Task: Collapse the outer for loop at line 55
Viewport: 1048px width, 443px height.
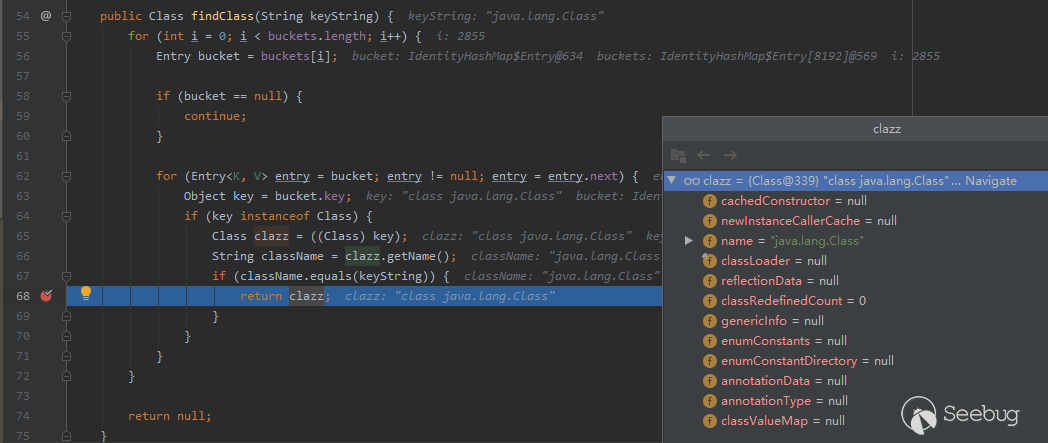Action: (66, 36)
